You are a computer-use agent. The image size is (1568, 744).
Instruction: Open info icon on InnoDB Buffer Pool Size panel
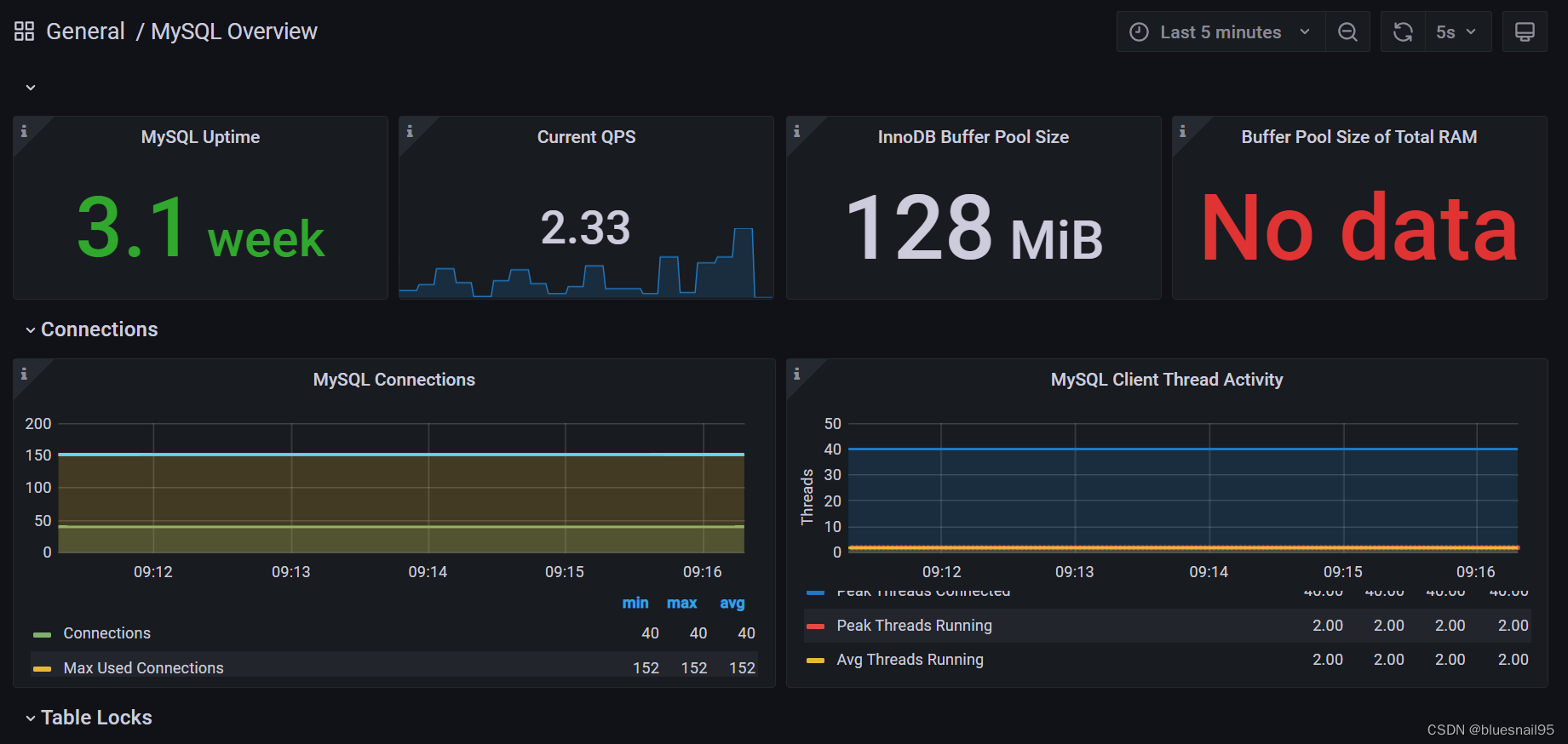pos(797,131)
